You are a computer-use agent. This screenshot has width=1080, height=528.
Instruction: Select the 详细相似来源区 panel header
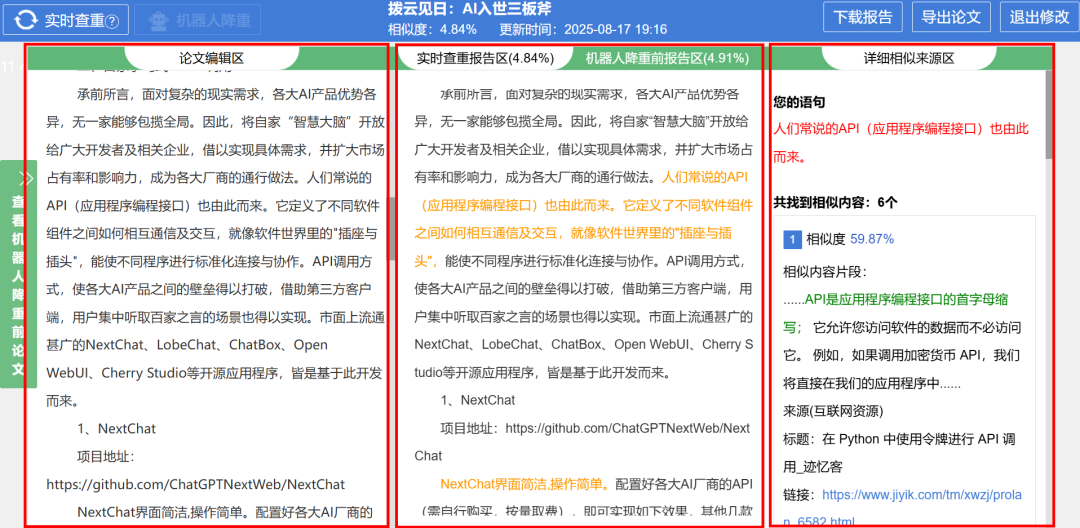point(909,58)
